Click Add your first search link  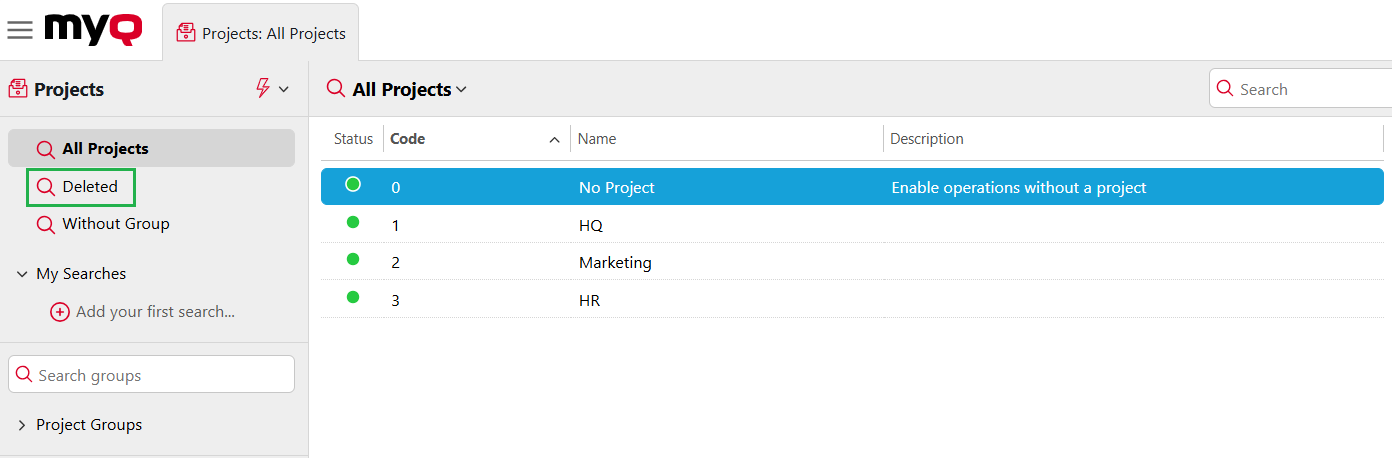click(x=155, y=312)
